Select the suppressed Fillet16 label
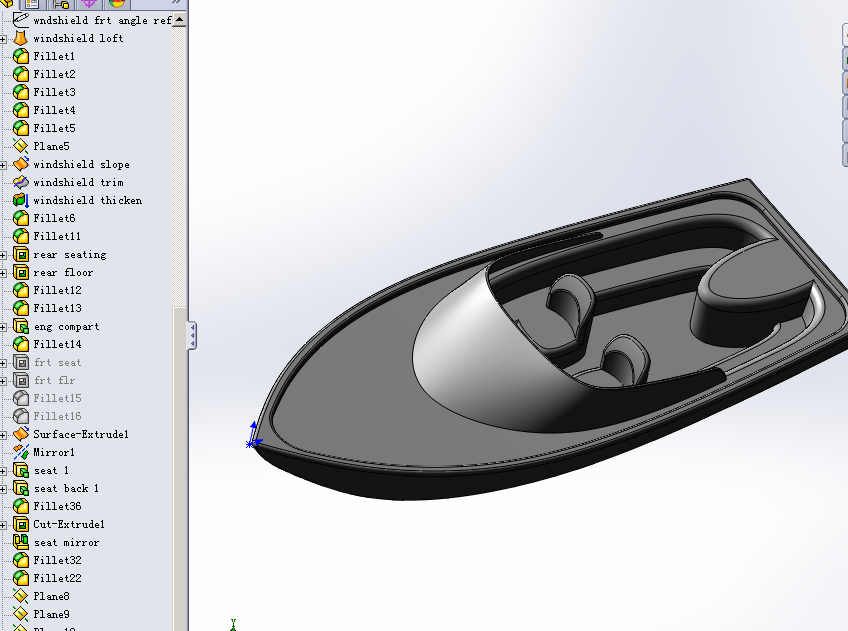Screen dimensions: 848x631 point(57,416)
